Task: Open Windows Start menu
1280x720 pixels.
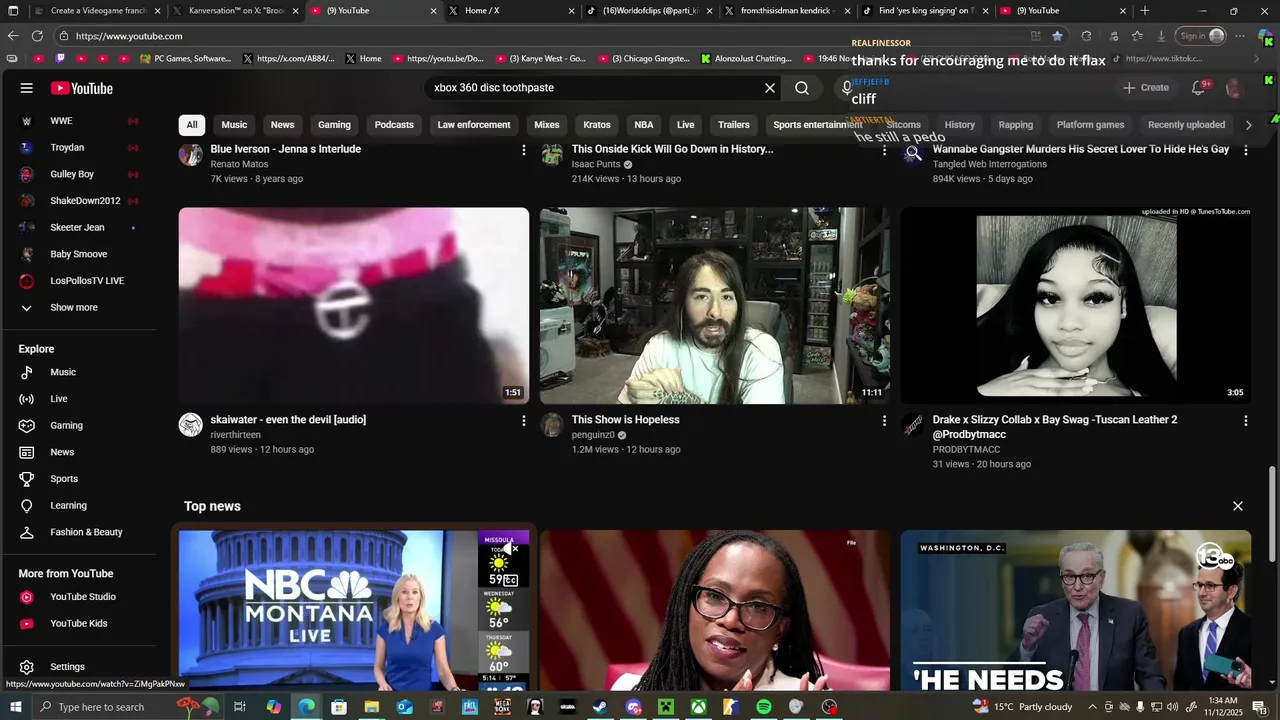Action: point(16,707)
